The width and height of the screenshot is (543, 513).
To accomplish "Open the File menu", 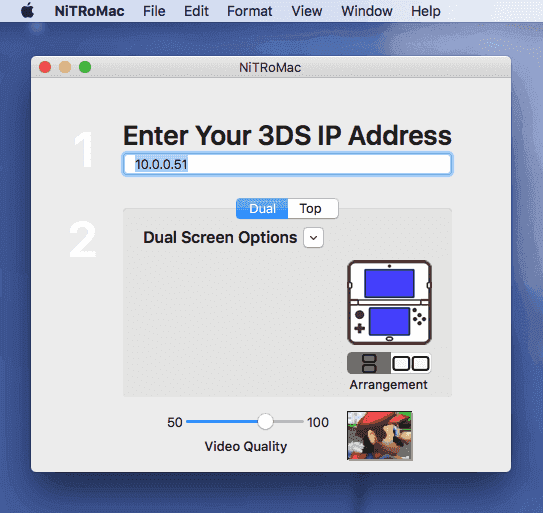I will click(154, 11).
